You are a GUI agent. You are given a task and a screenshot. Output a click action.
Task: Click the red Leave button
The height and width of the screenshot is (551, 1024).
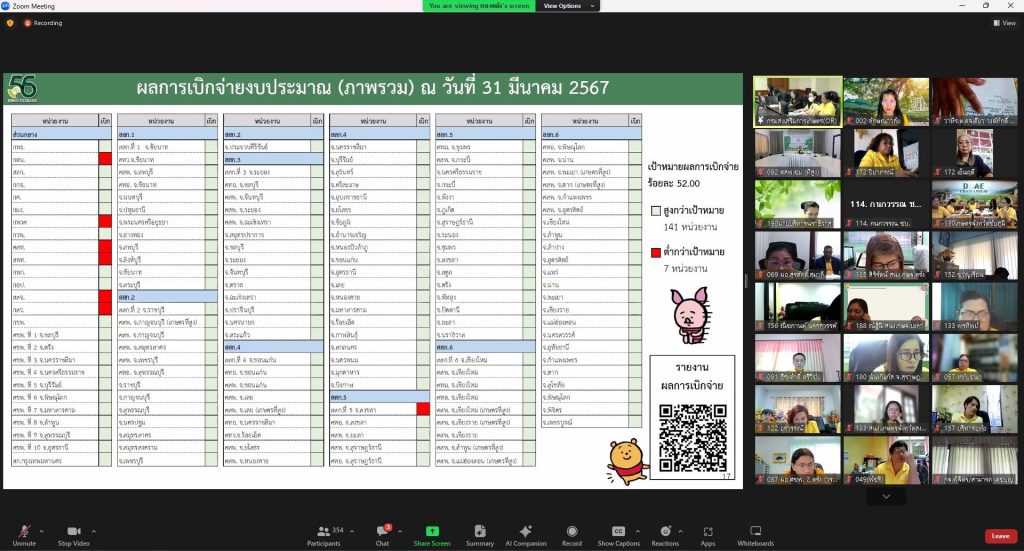tap(1000, 536)
